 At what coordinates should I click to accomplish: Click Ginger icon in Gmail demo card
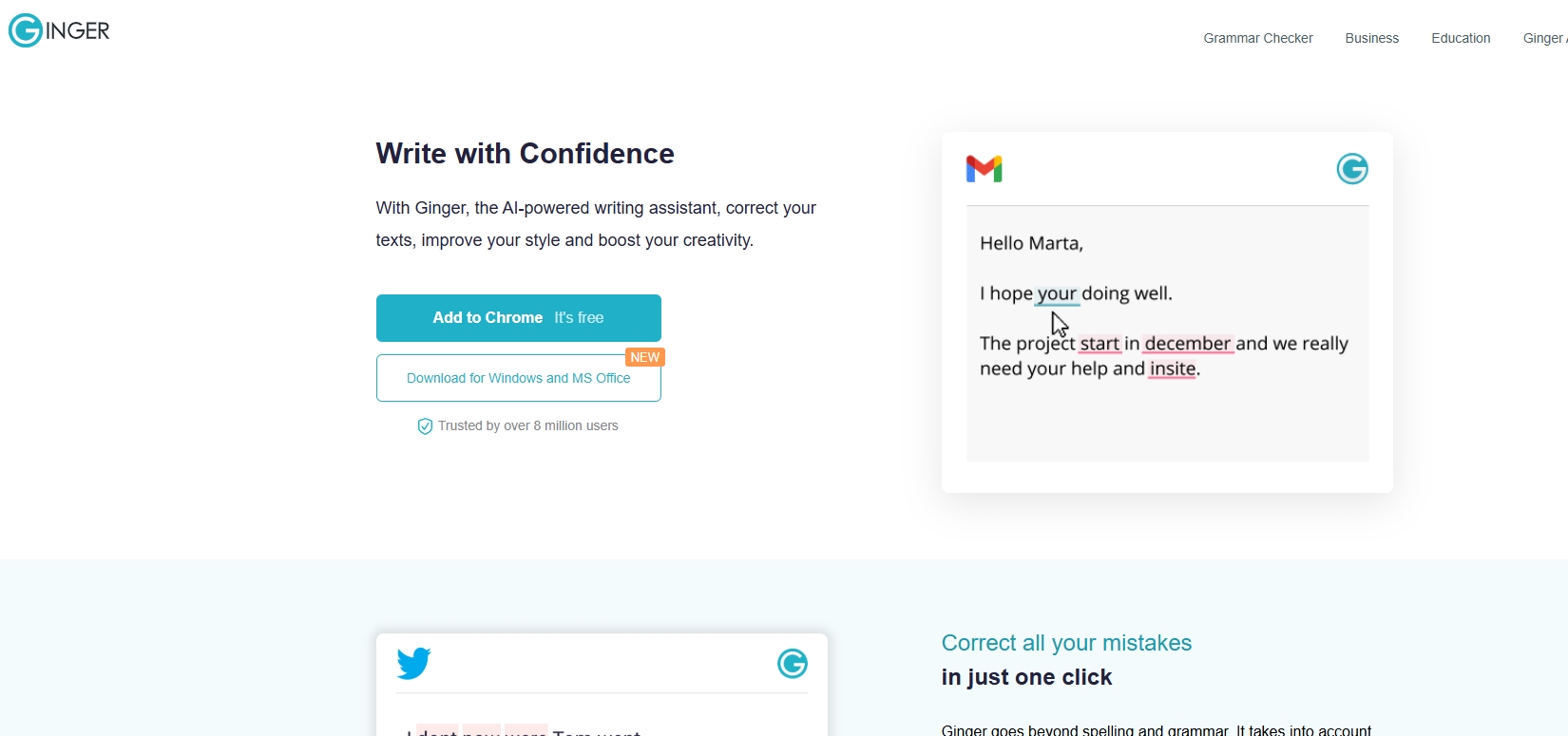1352,169
